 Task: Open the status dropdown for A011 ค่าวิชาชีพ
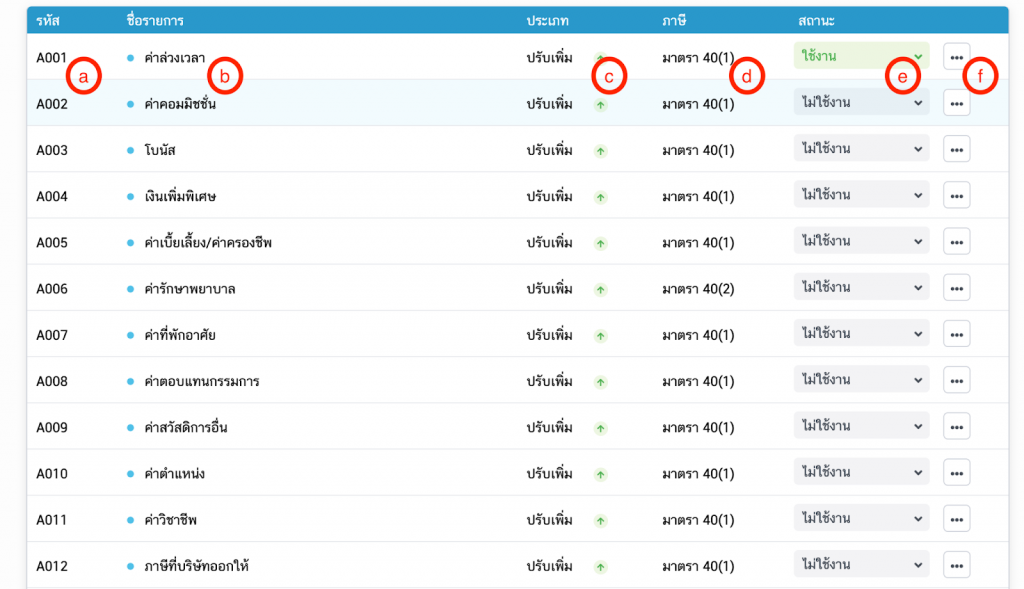[860, 519]
